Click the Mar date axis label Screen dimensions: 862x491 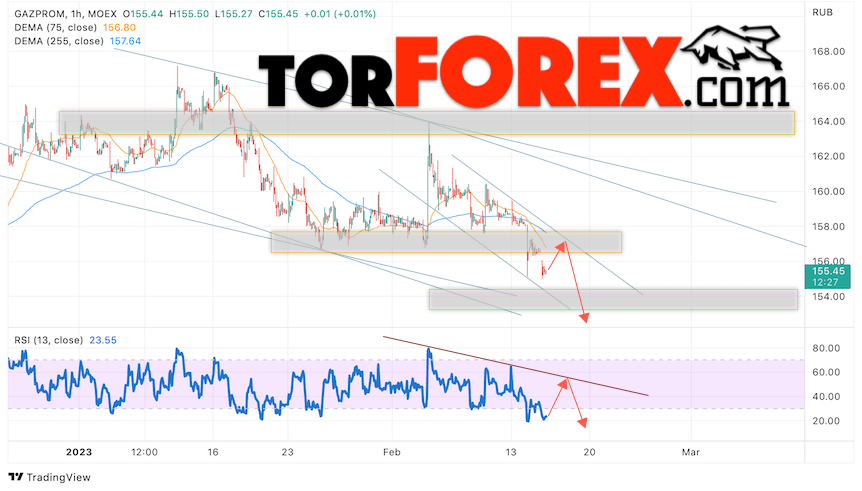coord(690,453)
